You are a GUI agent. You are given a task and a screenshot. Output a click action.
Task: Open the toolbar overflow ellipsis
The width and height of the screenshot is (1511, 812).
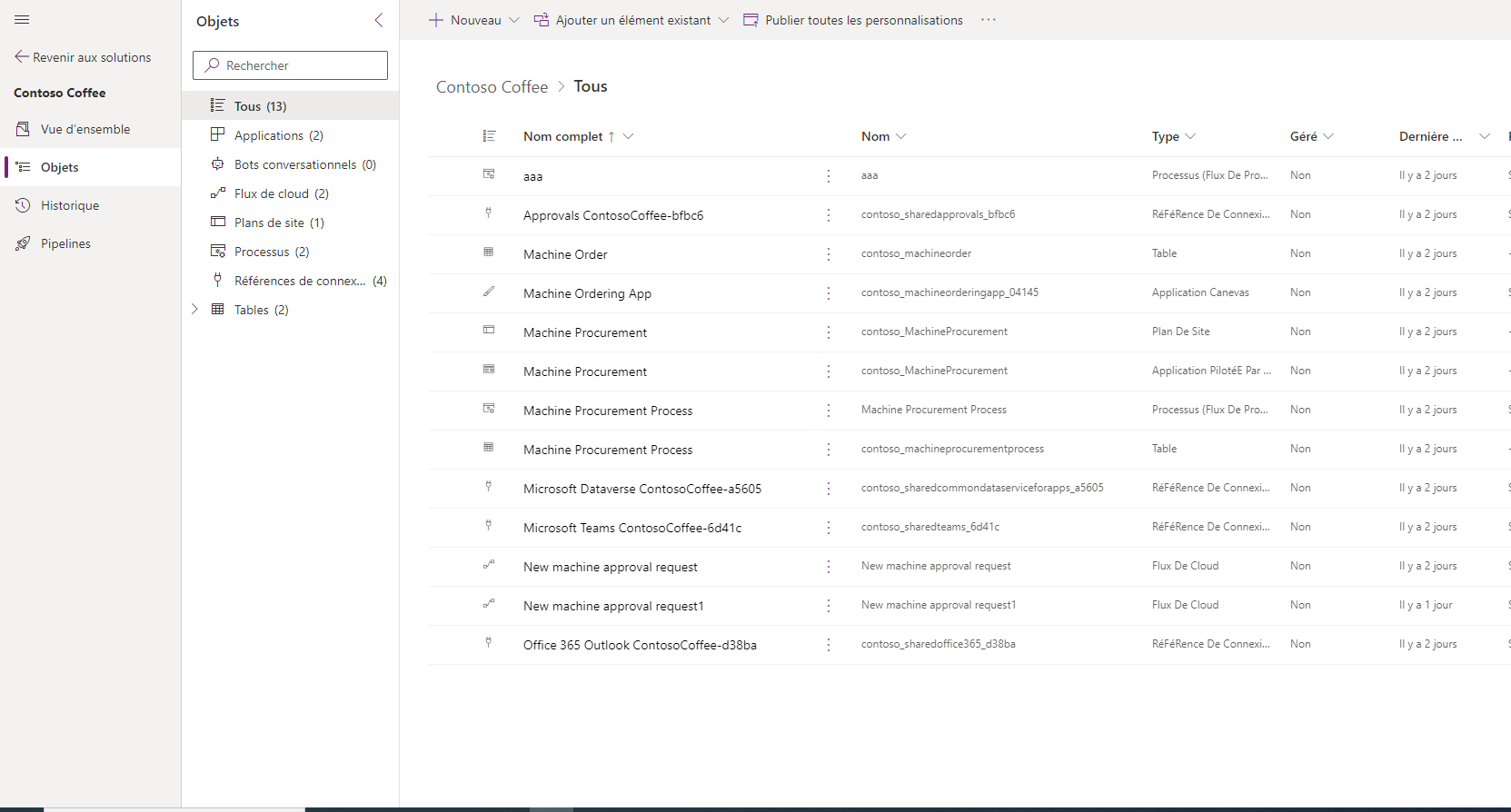coord(989,20)
